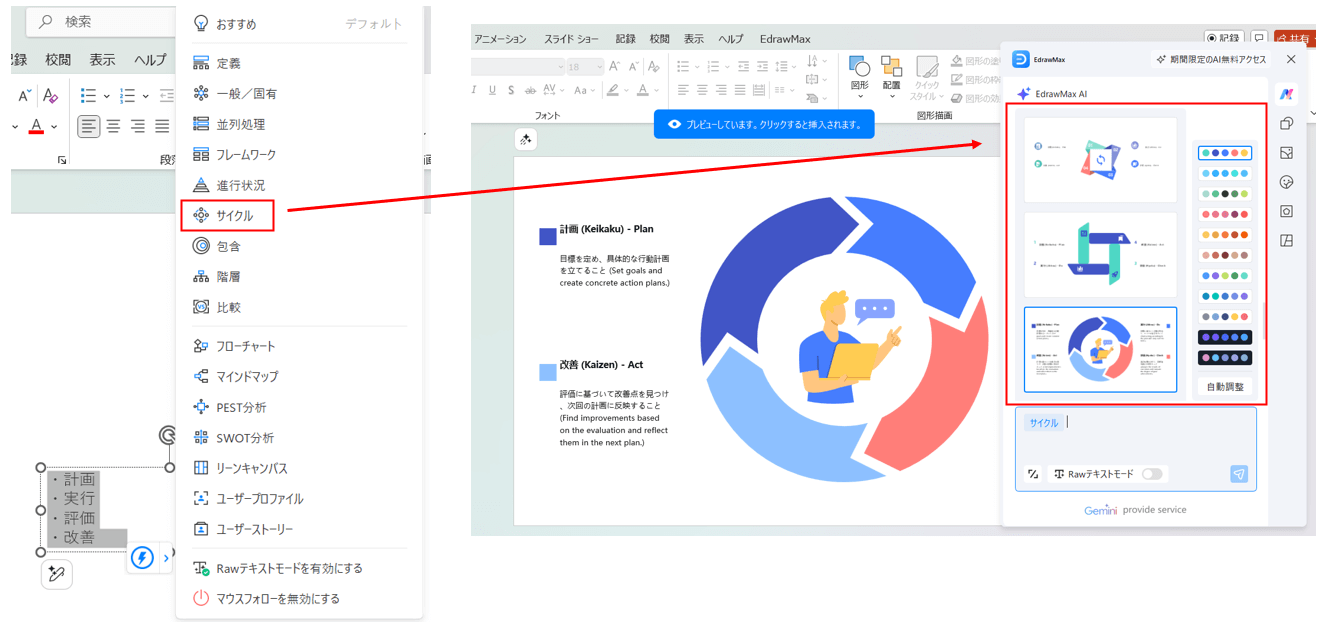The image size is (1330, 622).
Task: Click the lightning bolt quick action icon
Action: click(142, 558)
